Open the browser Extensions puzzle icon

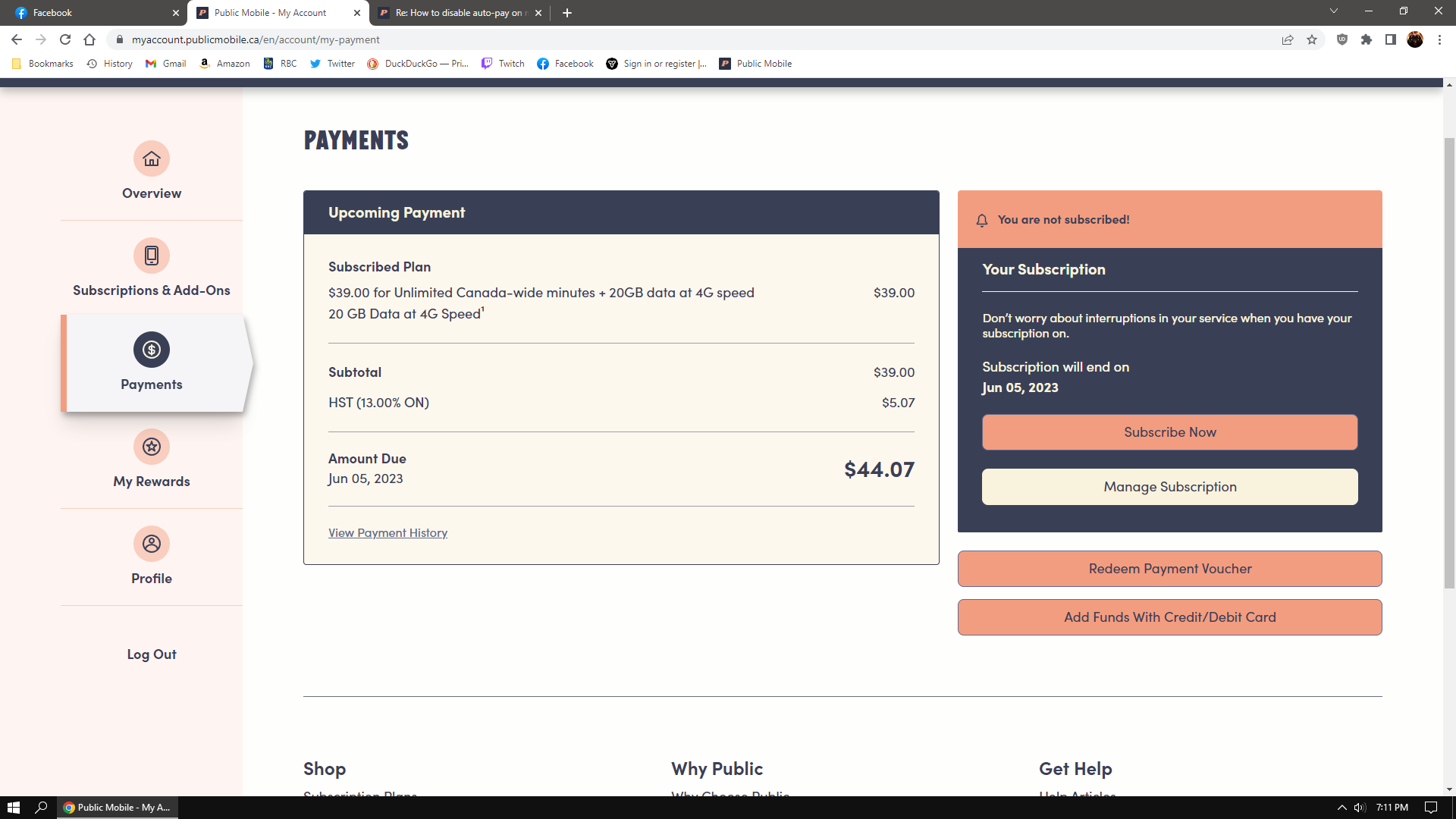click(1367, 40)
